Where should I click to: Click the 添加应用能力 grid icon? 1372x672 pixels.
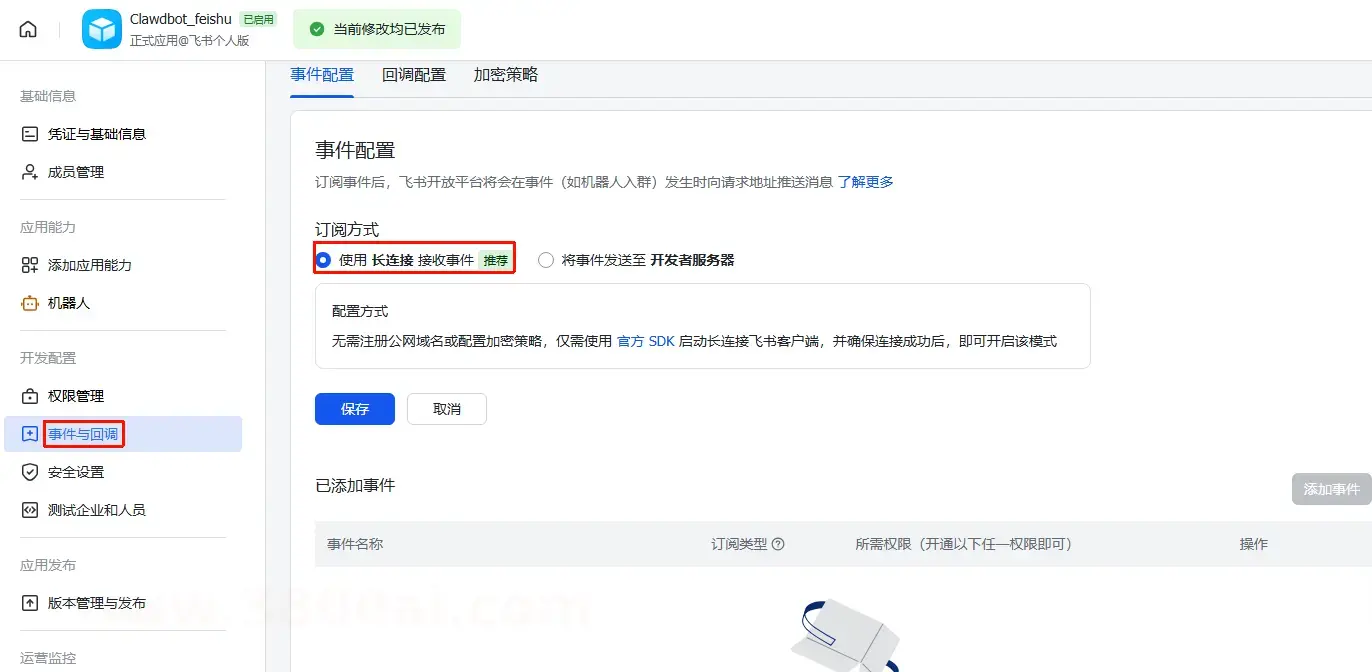tap(30, 265)
